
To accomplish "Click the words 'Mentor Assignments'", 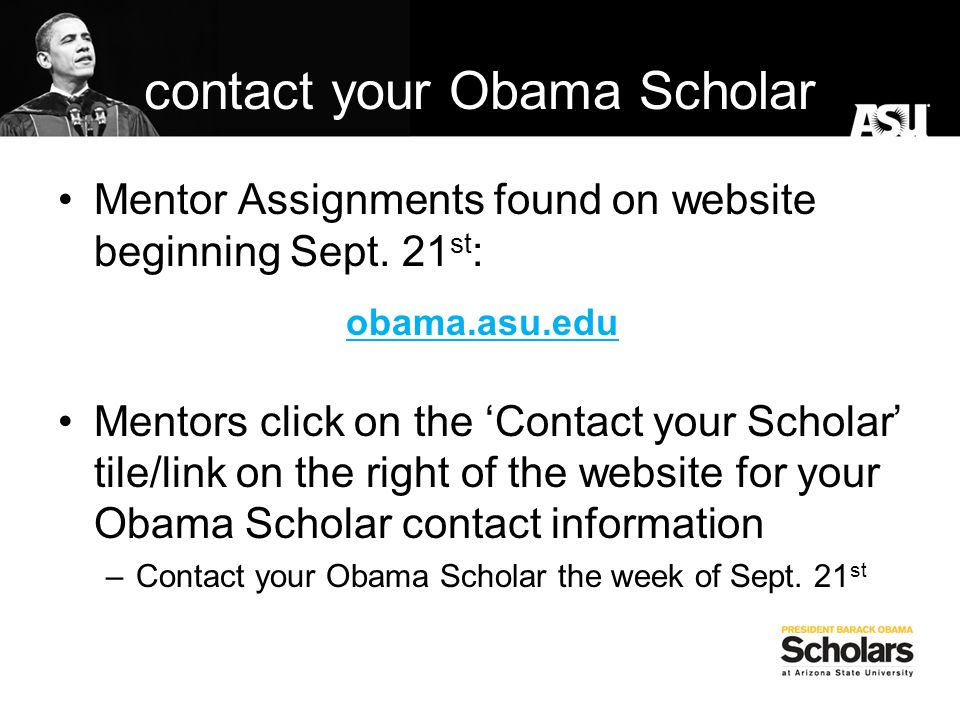I will click(x=289, y=201).
